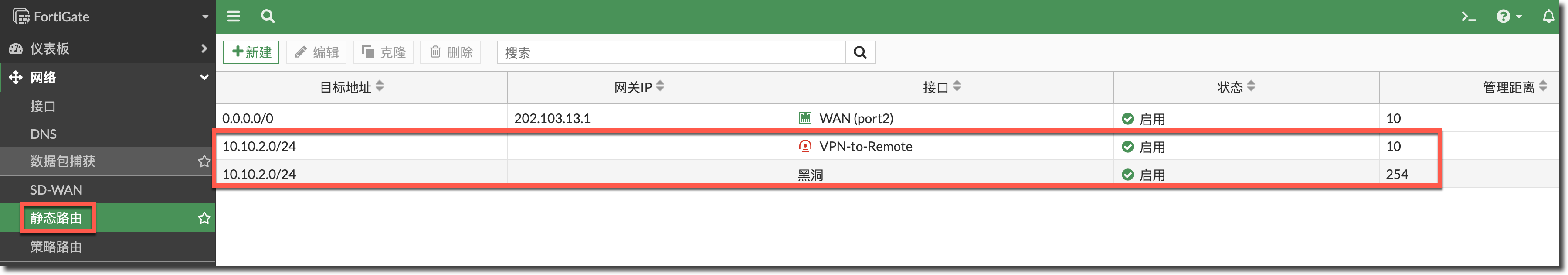Open the CLI console icon

click(x=1468, y=17)
